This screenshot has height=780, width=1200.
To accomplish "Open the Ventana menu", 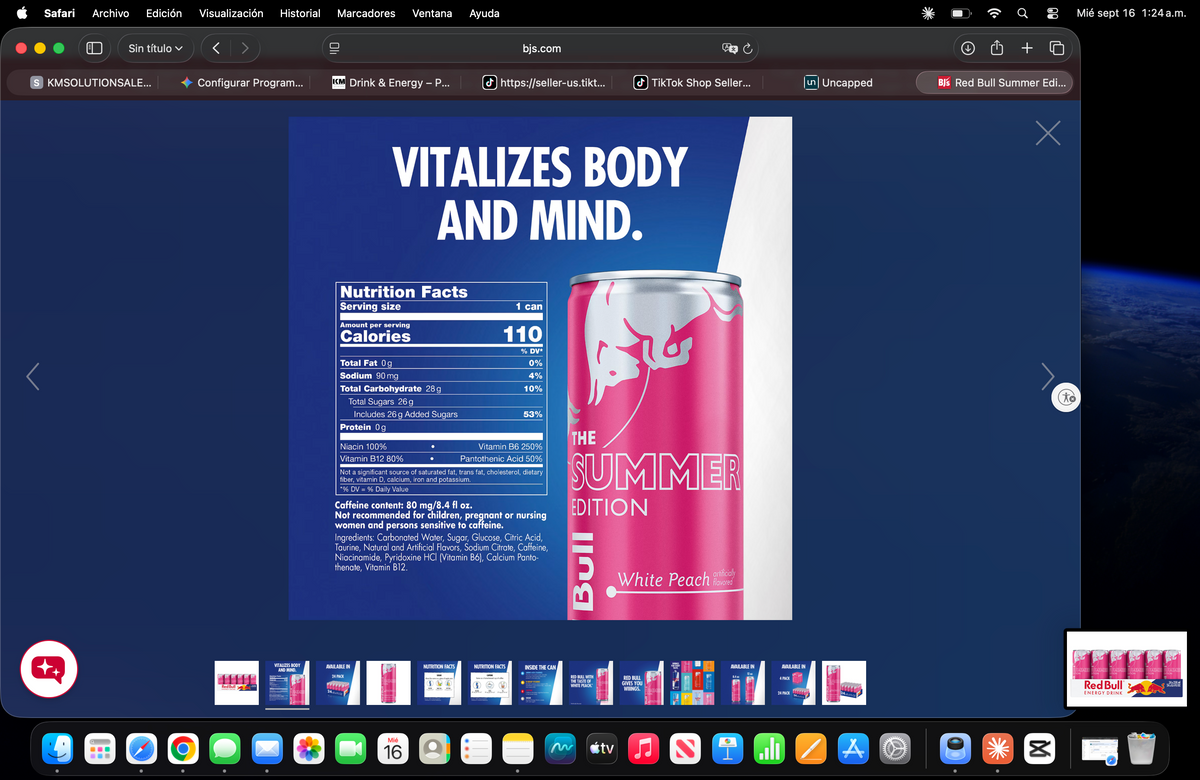I will [x=432, y=13].
